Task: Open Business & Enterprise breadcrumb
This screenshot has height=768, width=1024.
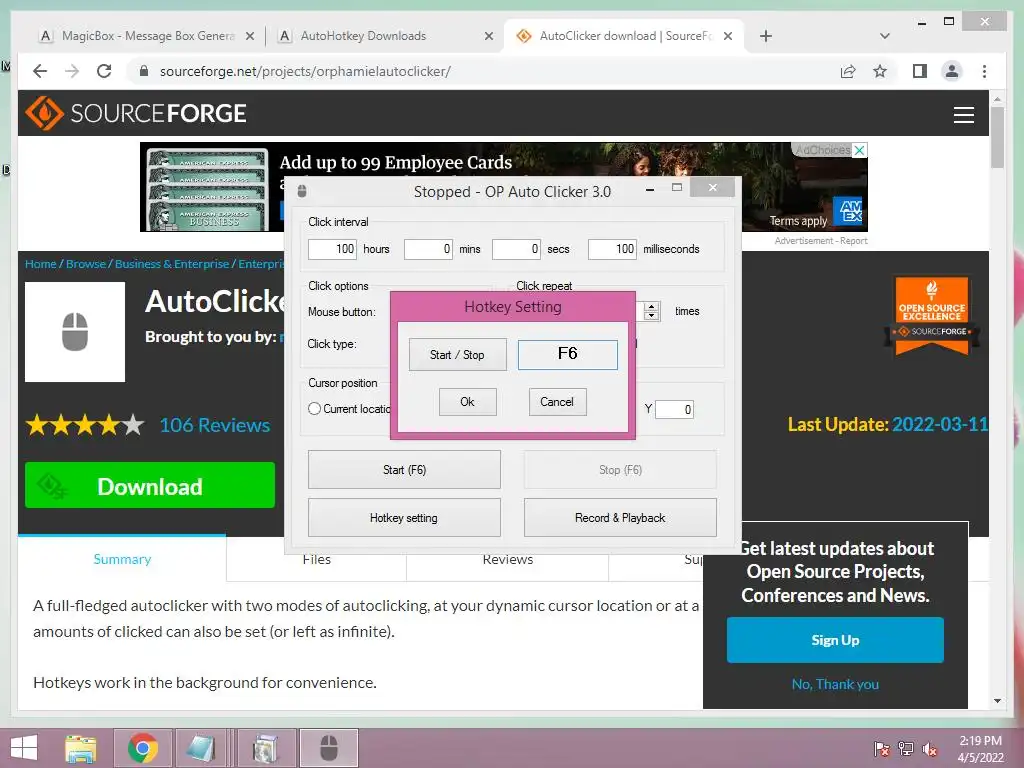Action: pos(172,264)
